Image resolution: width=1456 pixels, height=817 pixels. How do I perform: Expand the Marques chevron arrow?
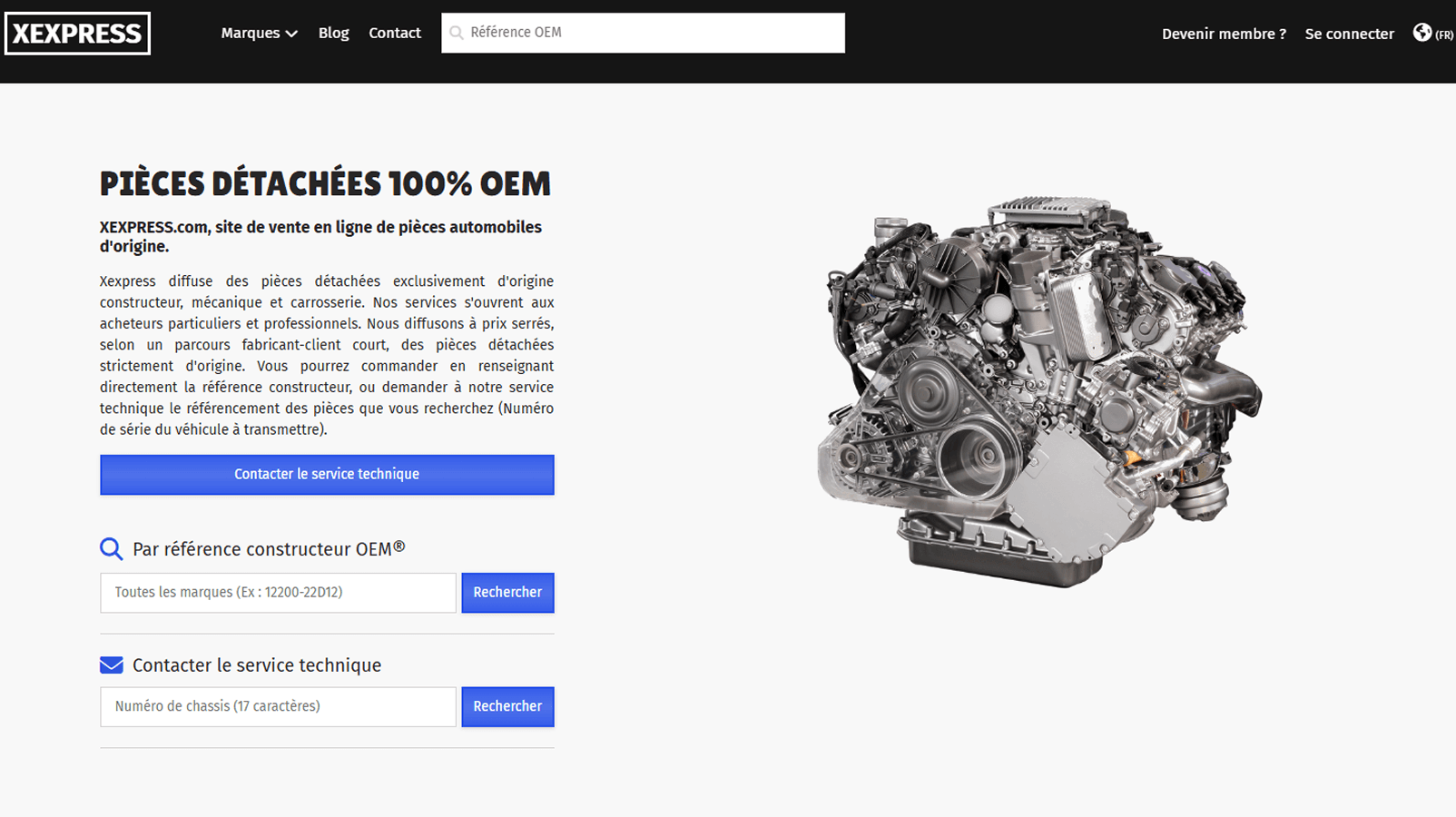pos(291,34)
